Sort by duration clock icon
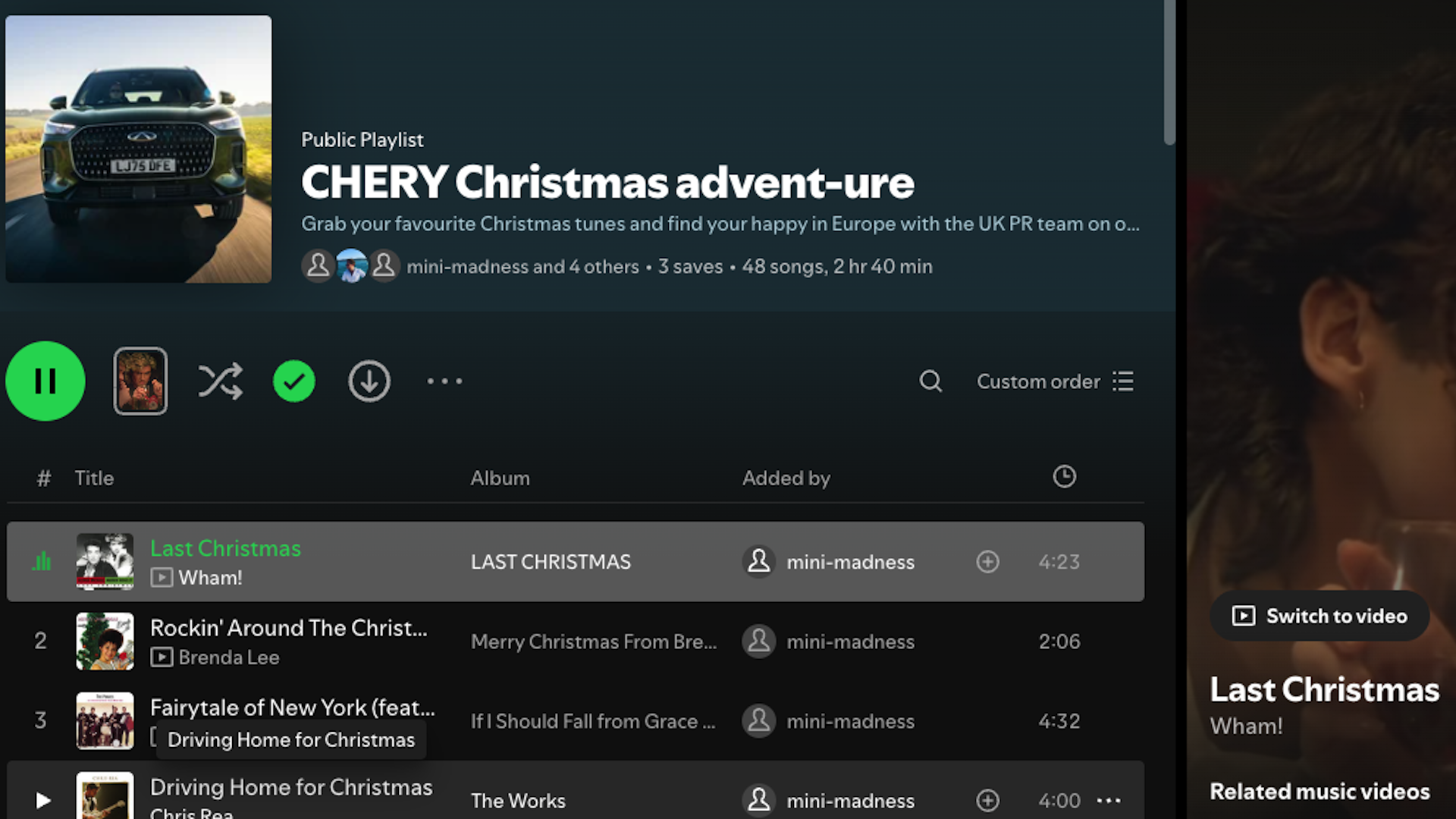This screenshot has width=1456, height=819. [1064, 476]
